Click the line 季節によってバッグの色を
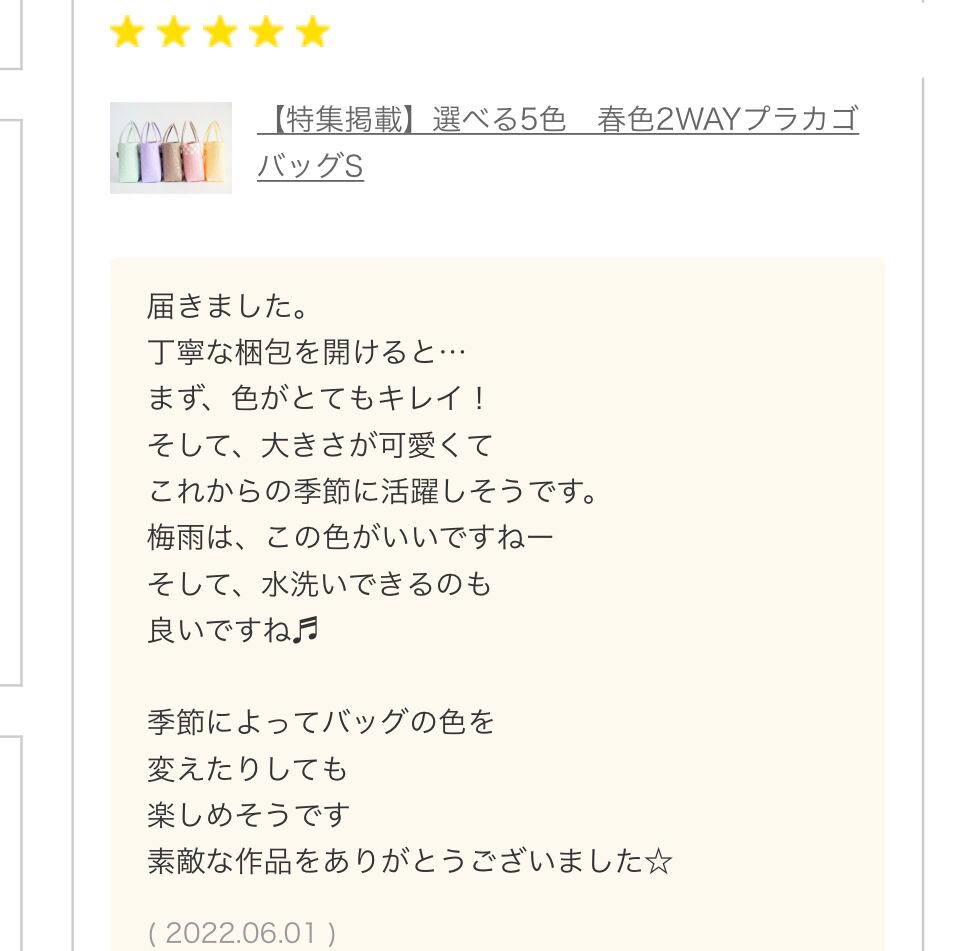973x951 pixels. point(321,722)
